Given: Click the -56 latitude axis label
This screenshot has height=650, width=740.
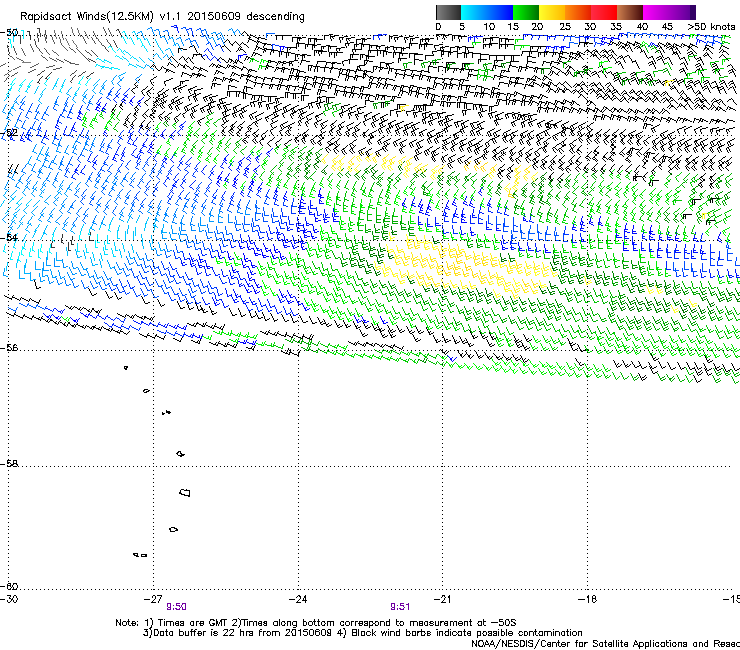Looking at the screenshot, I should [9, 348].
